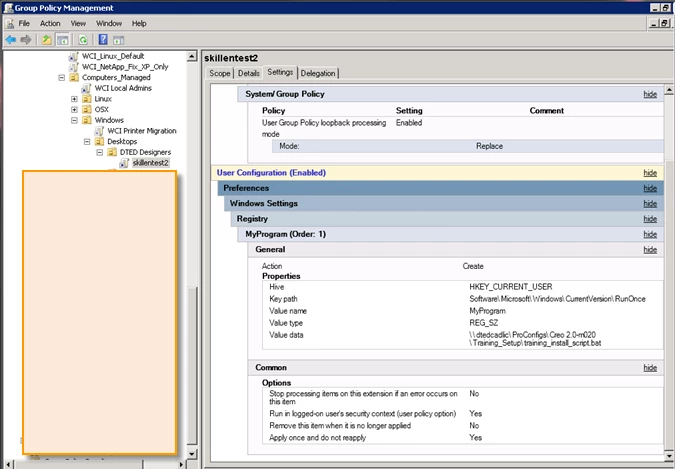Click settings pane scroll down arrow

[669, 456]
